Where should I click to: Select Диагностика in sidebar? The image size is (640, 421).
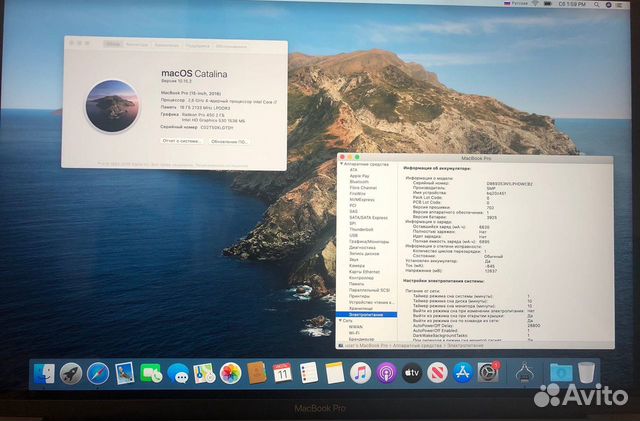click(x=362, y=247)
